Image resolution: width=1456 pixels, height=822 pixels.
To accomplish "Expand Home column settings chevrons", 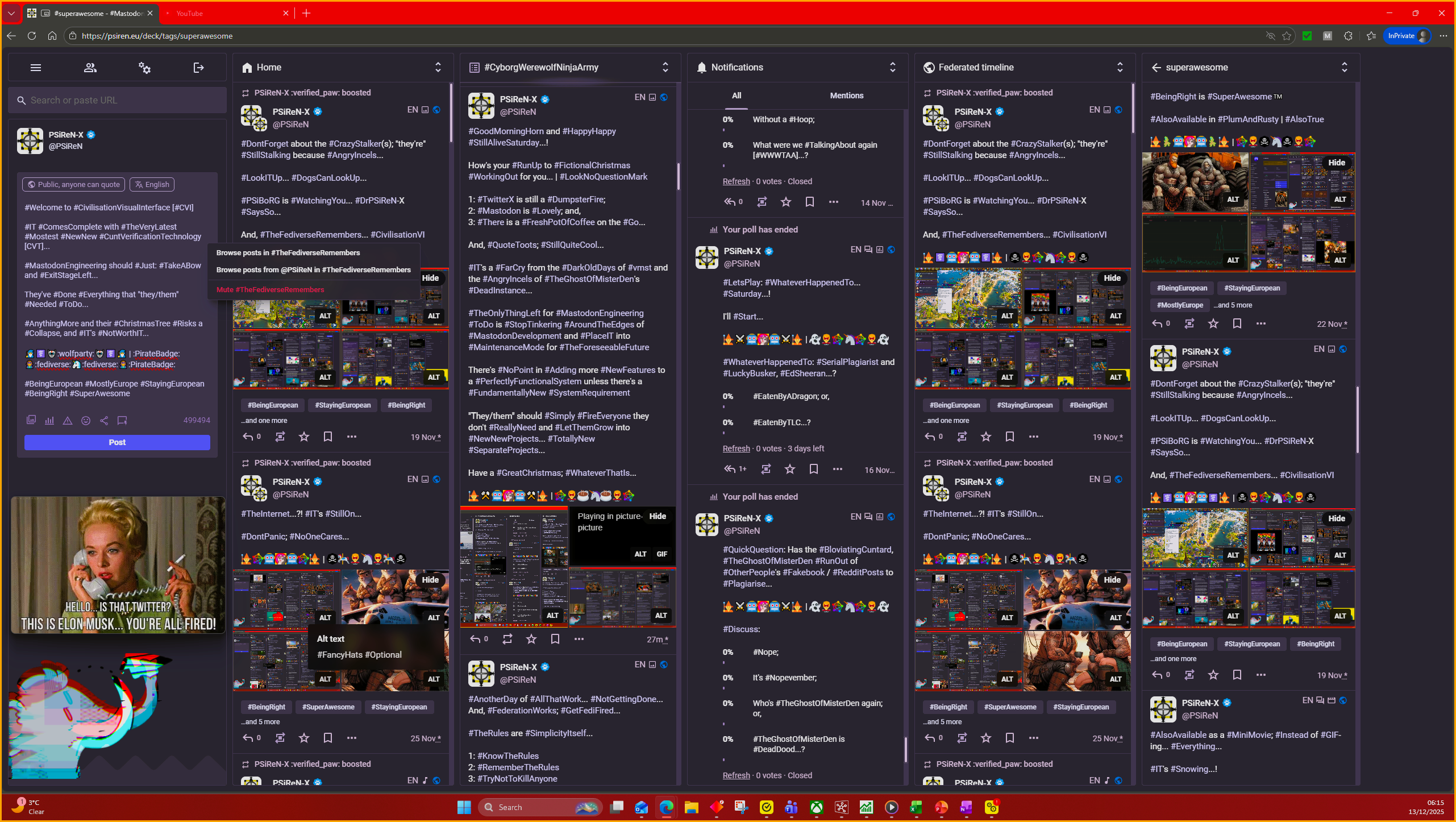I will [438, 67].
